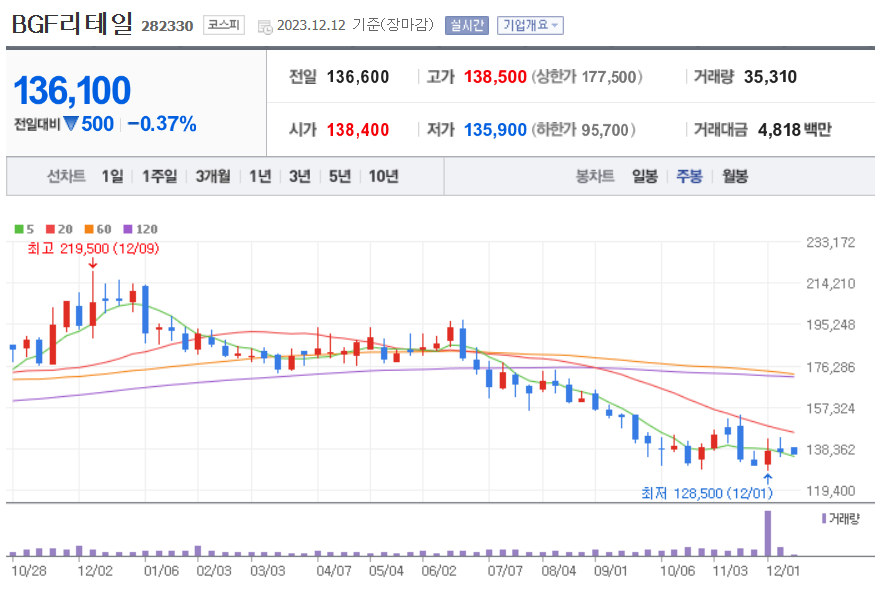Click the BGF리테일 stock name heading
875x598 pixels.
tap(72, 23)
